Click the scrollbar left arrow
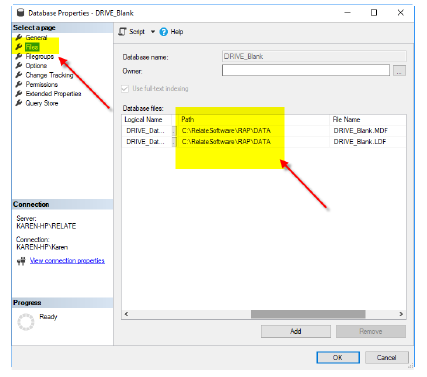Viewport: 427px width, 377px height. tap(126, 314)
